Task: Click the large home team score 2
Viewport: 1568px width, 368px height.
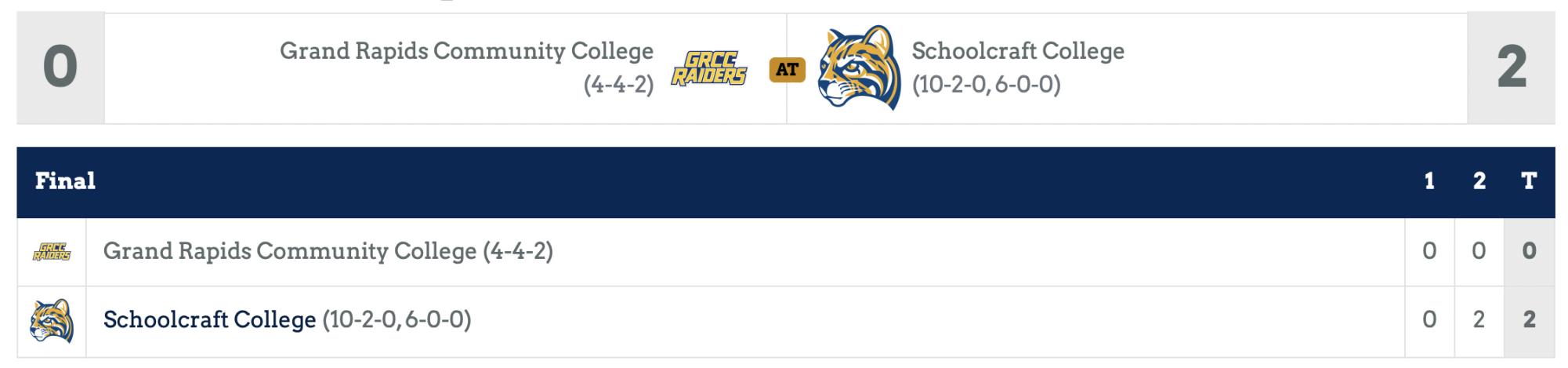Action: click(1512, 67)
